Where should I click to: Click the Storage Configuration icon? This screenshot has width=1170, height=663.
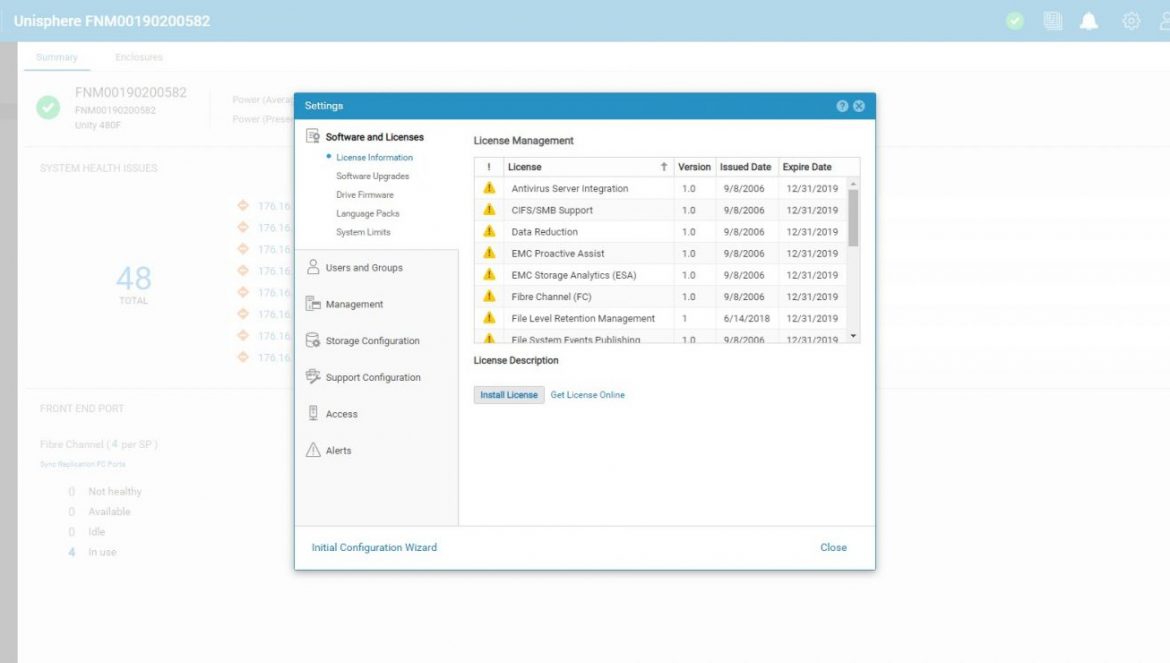point(313,340)
